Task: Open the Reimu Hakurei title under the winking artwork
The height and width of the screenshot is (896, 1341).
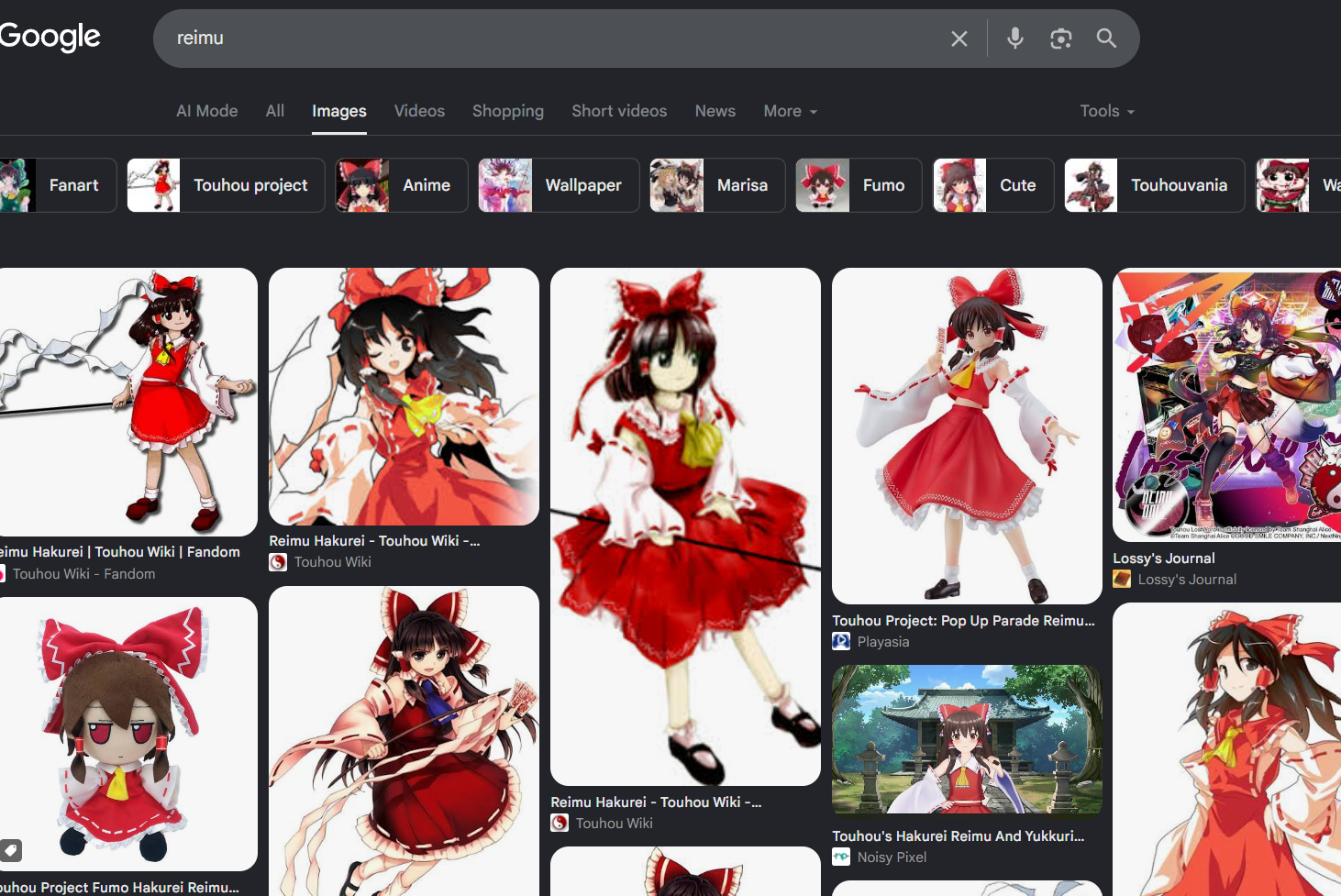Action: pyautogui.click(x=374, y=541)
